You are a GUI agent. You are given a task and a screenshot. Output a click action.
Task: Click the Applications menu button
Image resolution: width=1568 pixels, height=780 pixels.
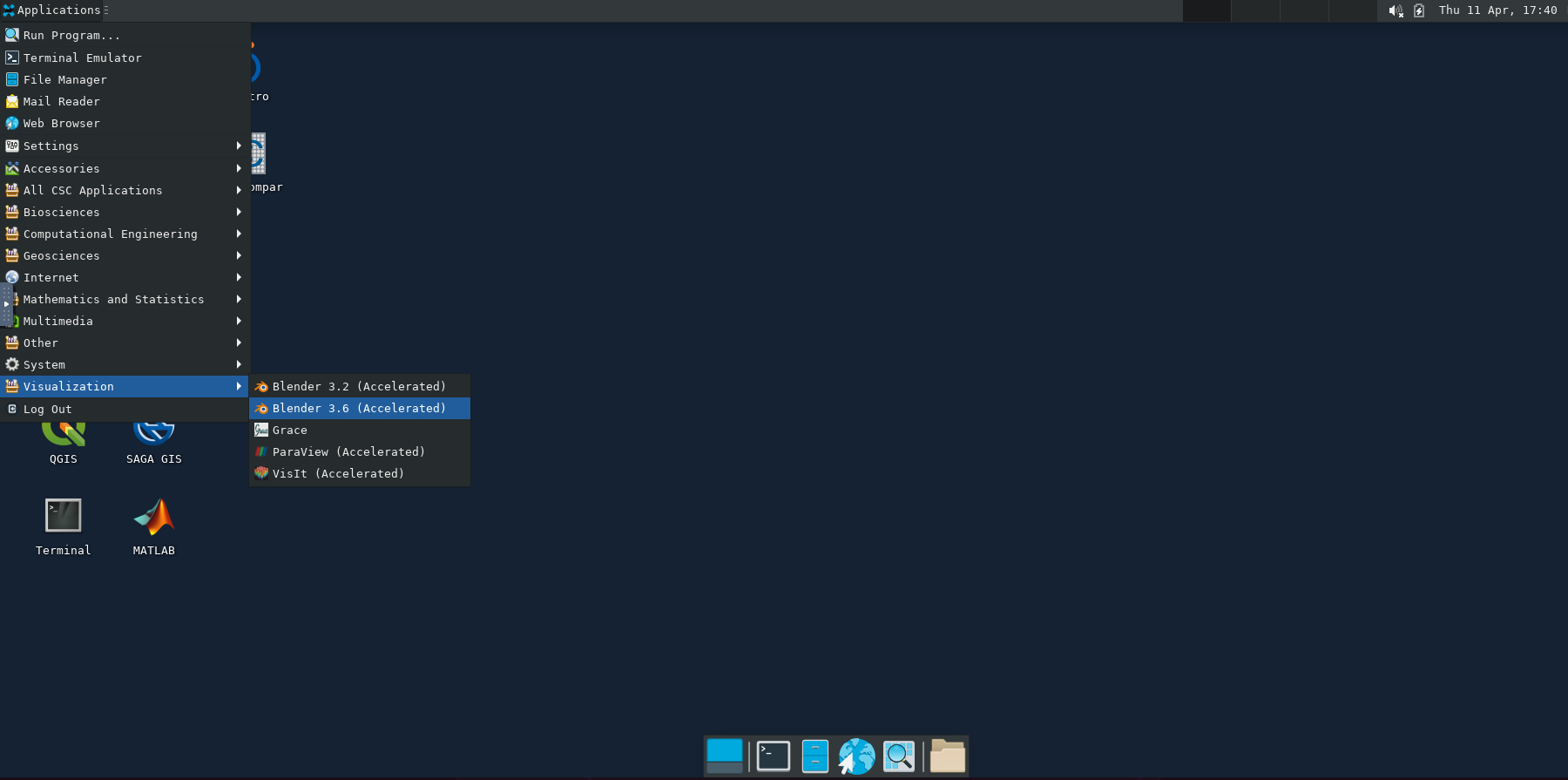[x=53, y=10]
